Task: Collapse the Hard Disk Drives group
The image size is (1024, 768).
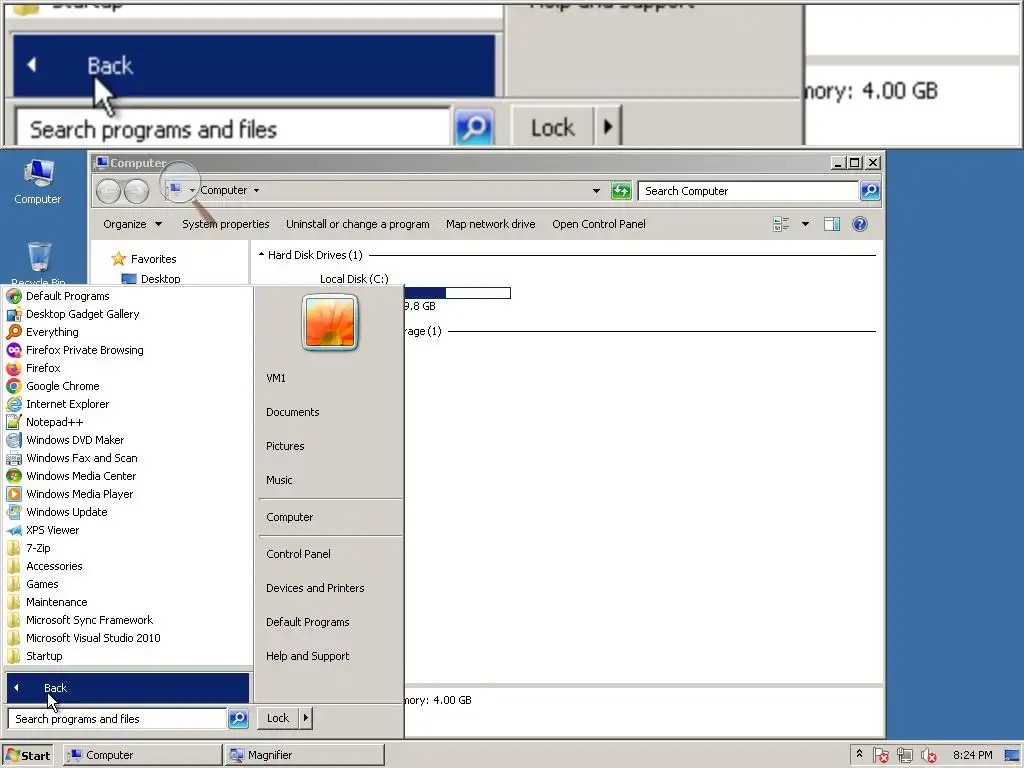Action: click(x=261, y=255)
